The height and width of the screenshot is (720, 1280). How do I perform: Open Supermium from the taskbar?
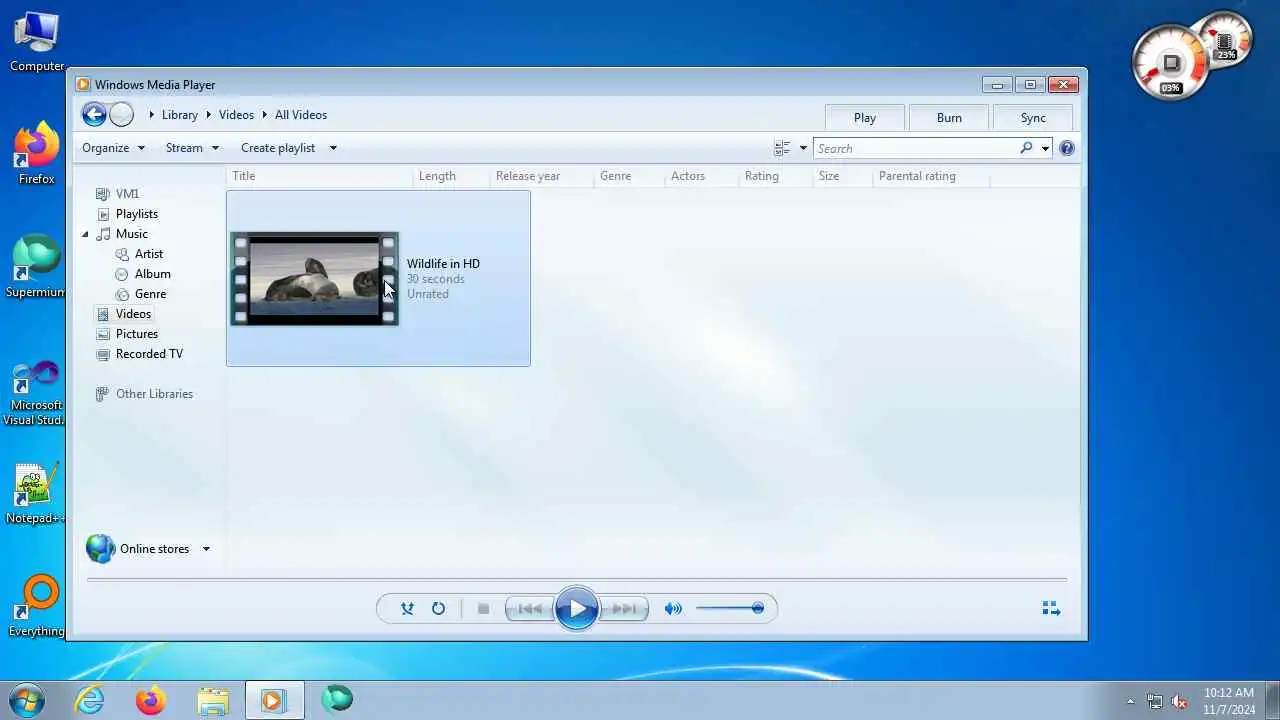337,700
